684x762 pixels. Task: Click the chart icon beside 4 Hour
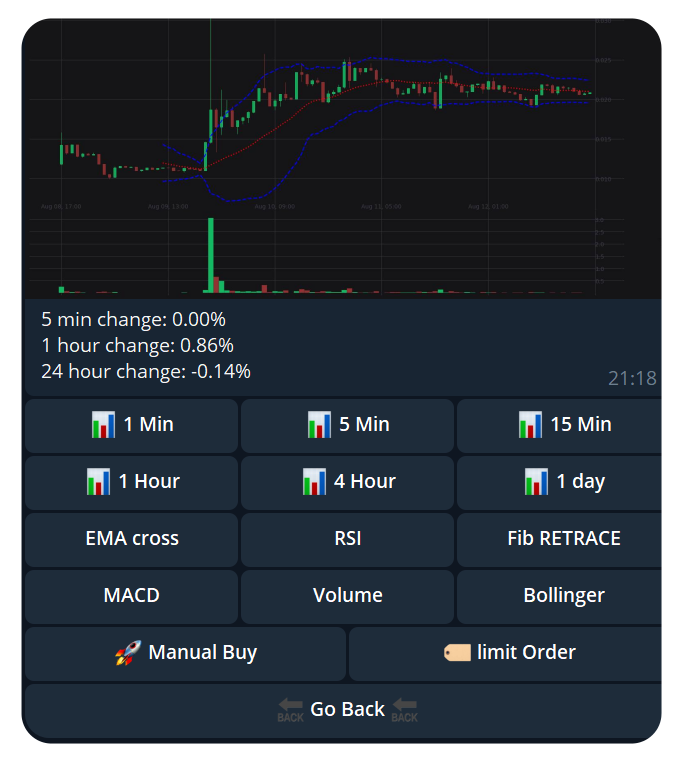point(314,482)
